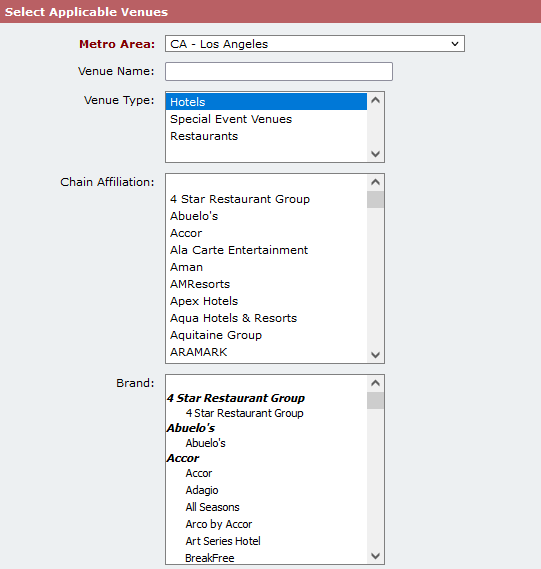Select indented Accor brand option

click(266, 473)
